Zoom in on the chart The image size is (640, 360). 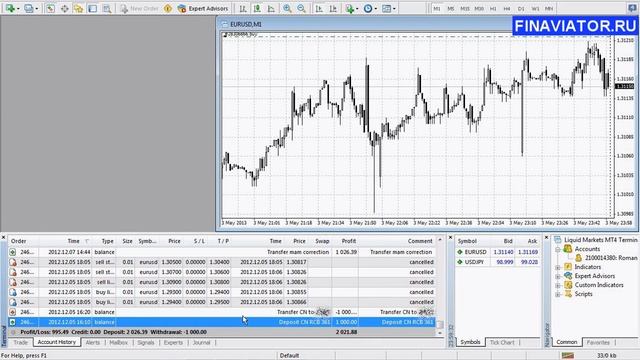287,8
